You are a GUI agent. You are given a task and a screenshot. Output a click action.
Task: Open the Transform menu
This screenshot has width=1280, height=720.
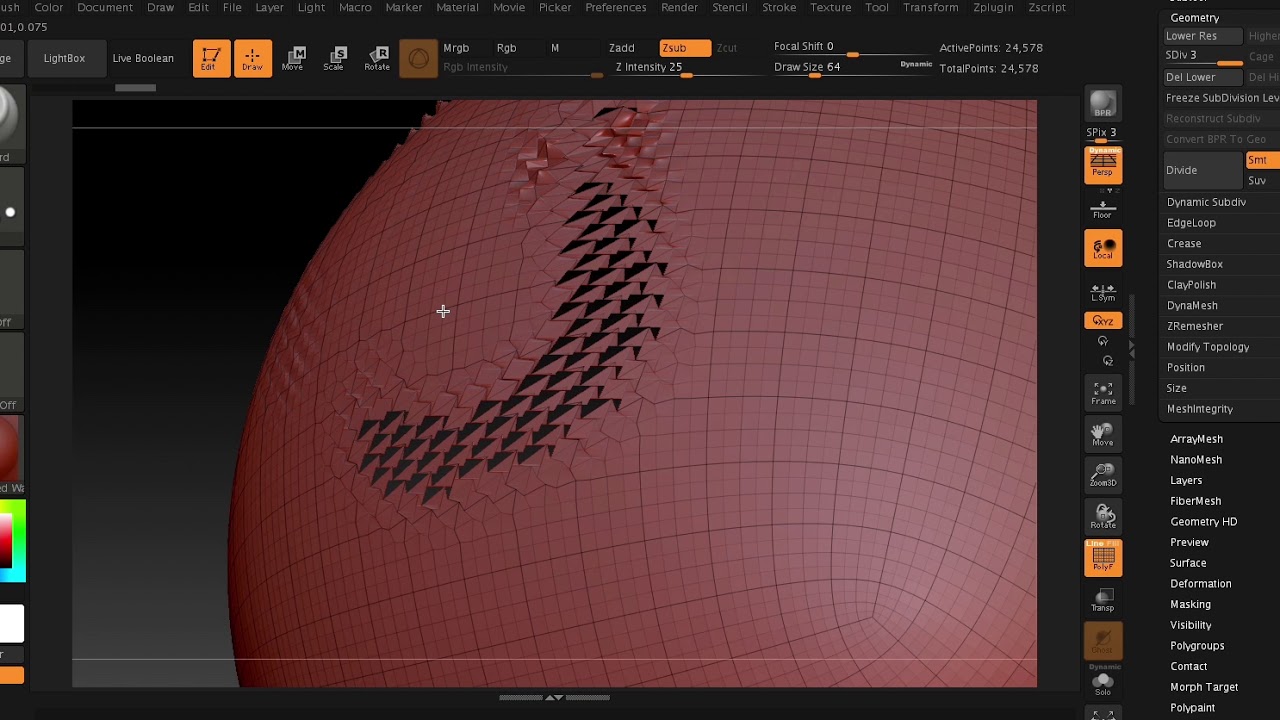point(930,7)
